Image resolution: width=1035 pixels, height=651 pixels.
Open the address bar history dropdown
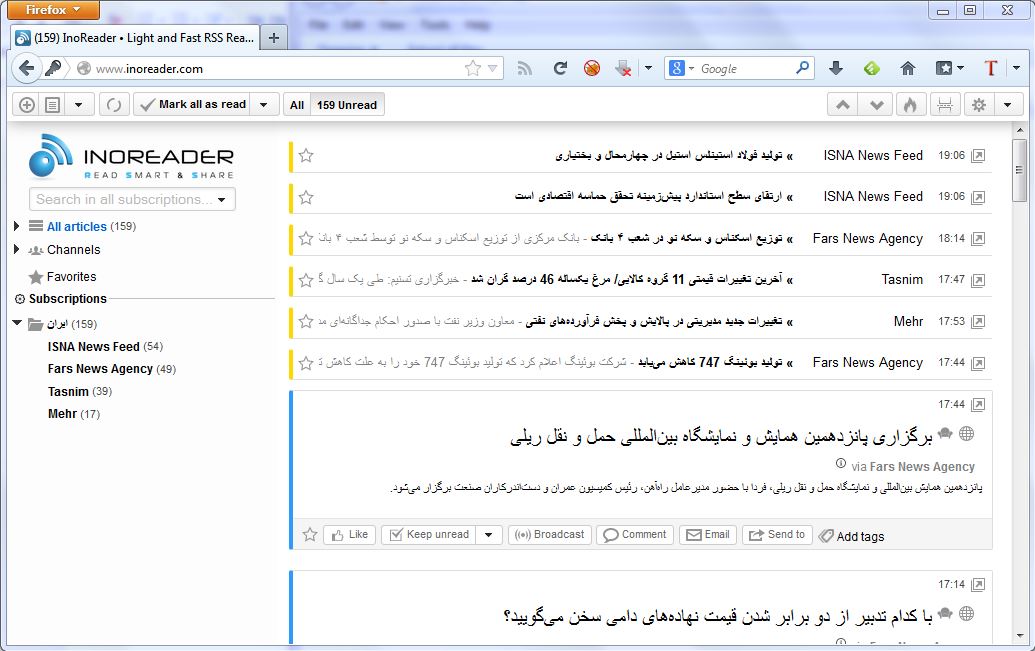point(492,69)
